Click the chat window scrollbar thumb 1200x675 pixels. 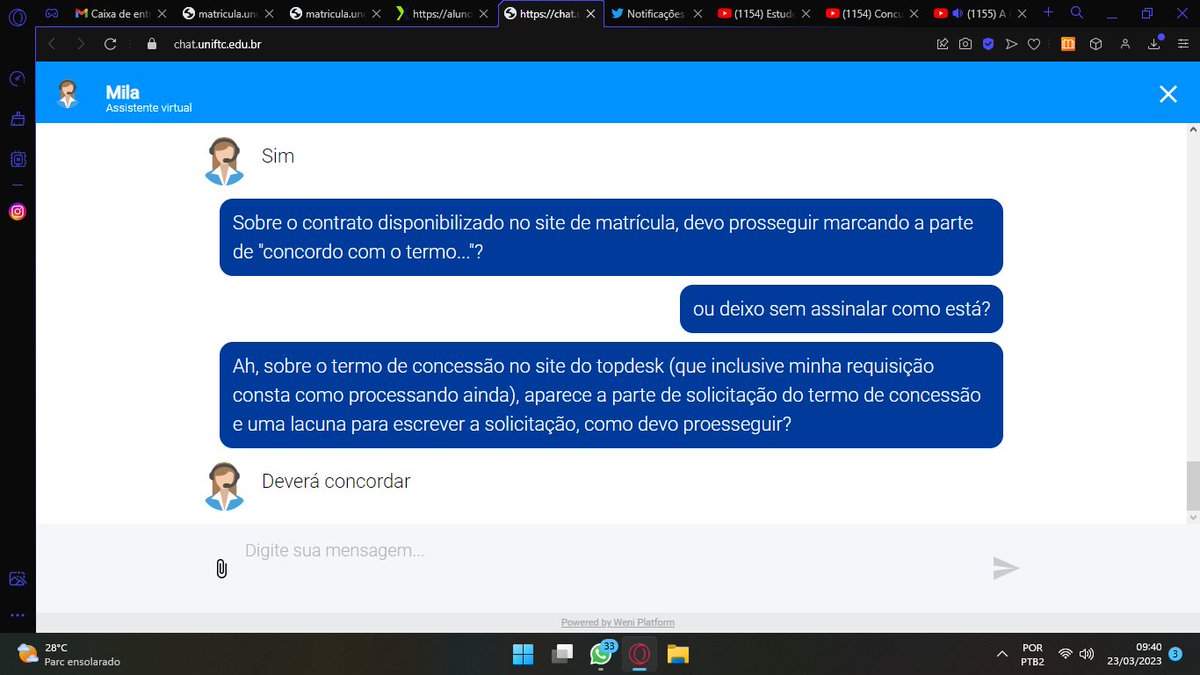point(1191,486)
